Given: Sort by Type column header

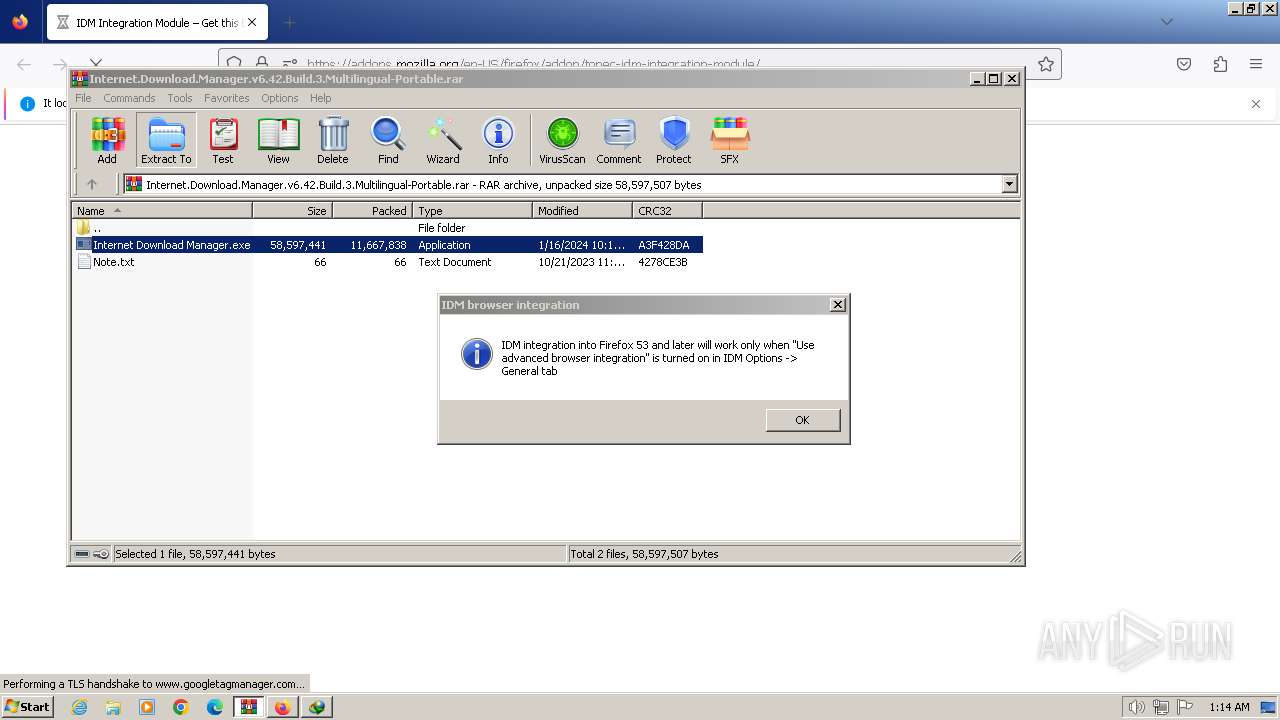Looking at the screenshot, I should [472, 210].
